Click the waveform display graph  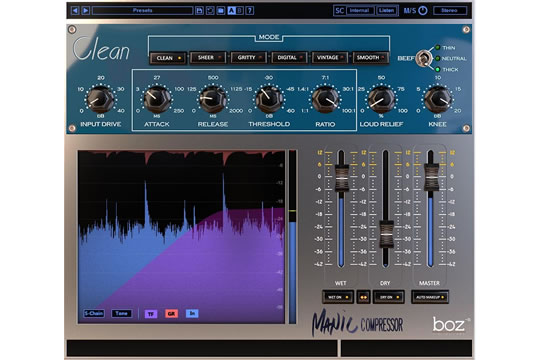(x=181, y=237)
